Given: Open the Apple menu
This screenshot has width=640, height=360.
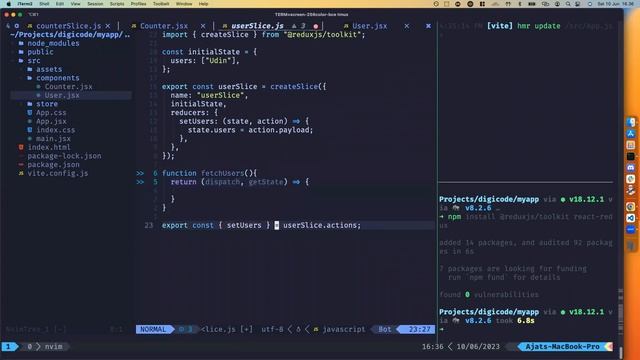Looking at the screenshot, I should pos(9,4).
